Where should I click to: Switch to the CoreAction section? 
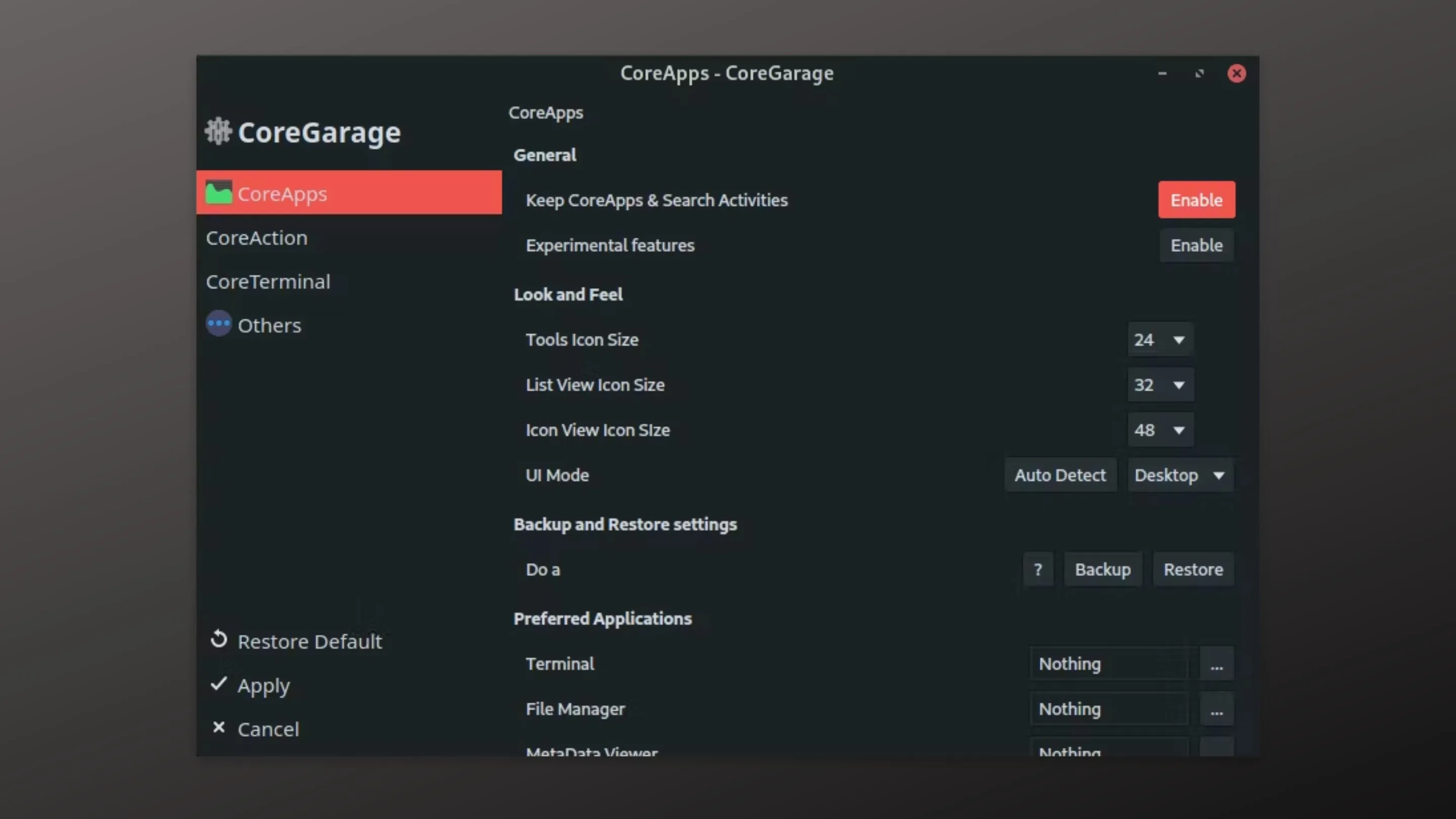pyautogui.click(x=257, y=238)
